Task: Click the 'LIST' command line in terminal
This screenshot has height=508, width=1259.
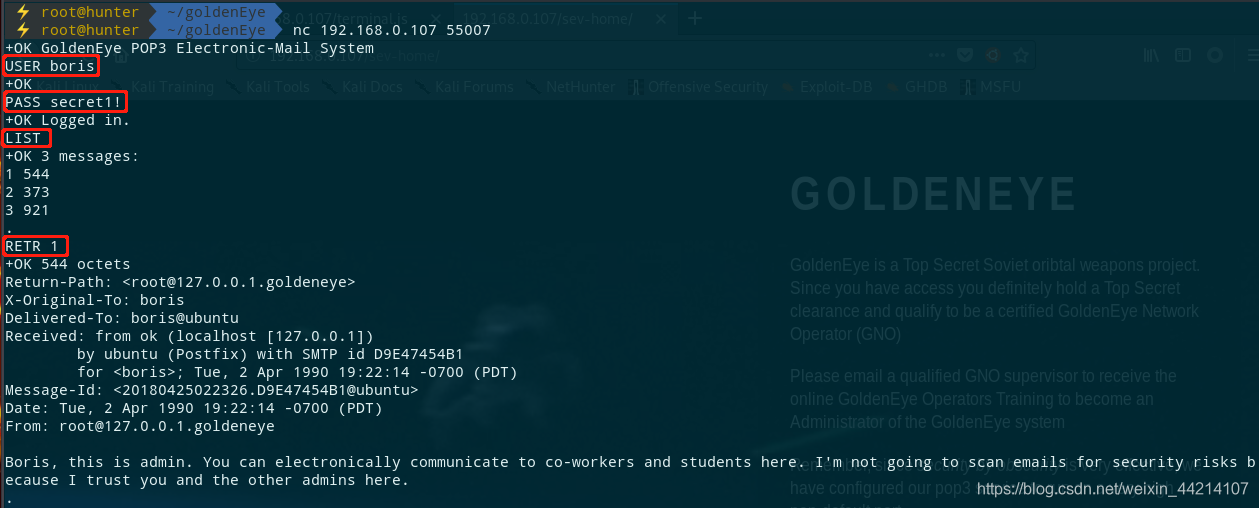Action: (24, 138)
